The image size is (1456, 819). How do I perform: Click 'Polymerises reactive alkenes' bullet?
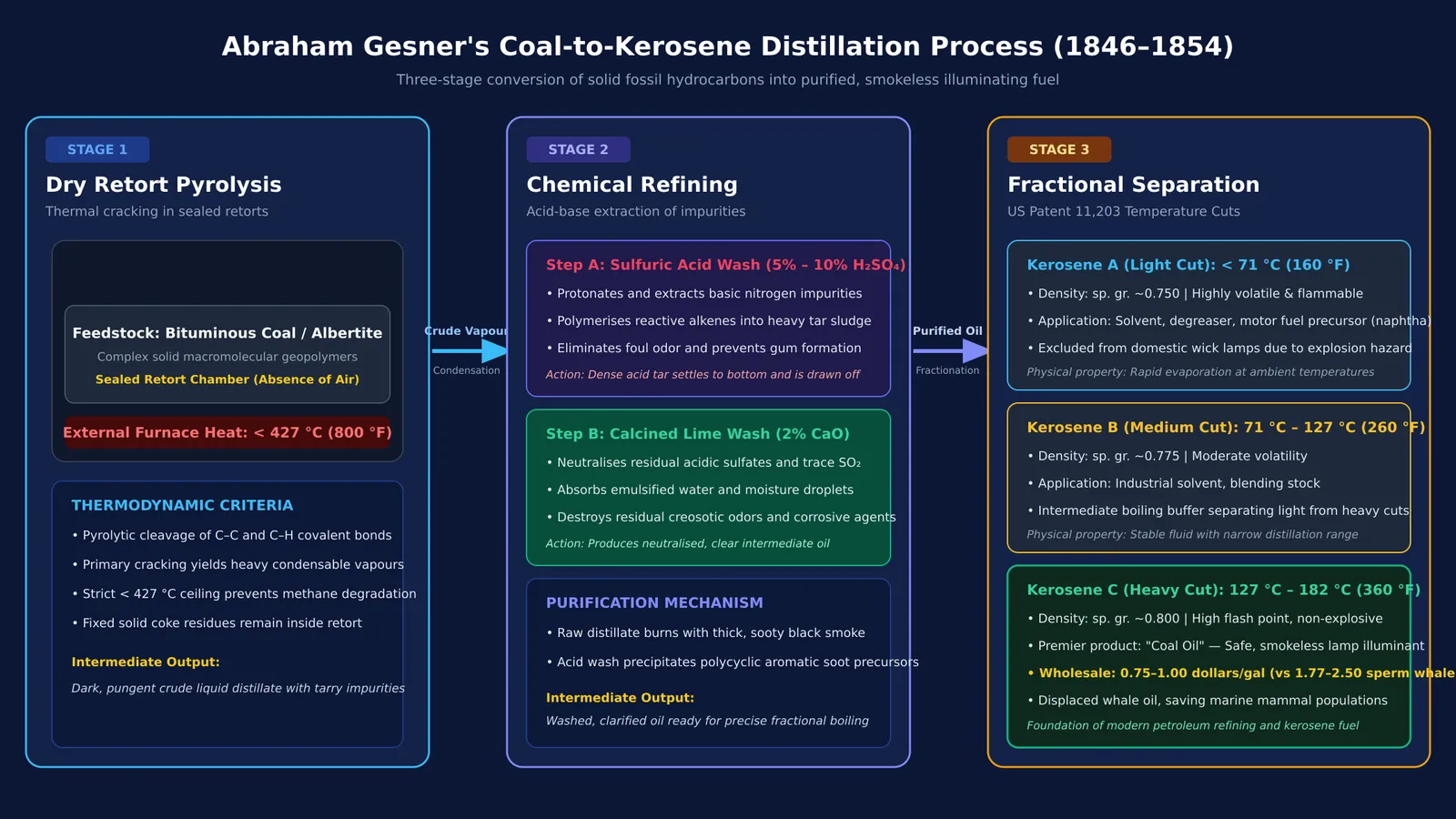709,320
